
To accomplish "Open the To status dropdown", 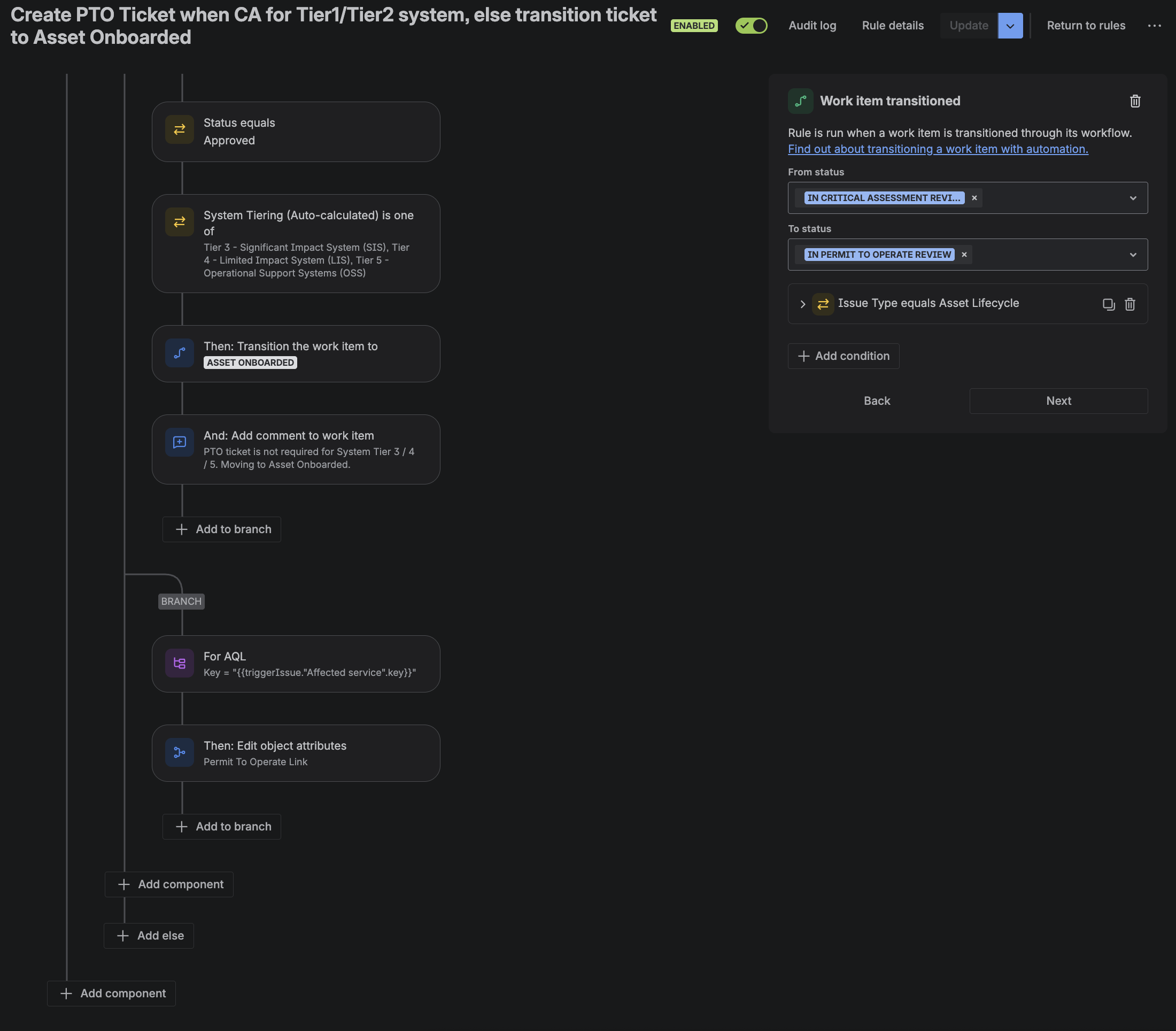I will click(1133, 255).
